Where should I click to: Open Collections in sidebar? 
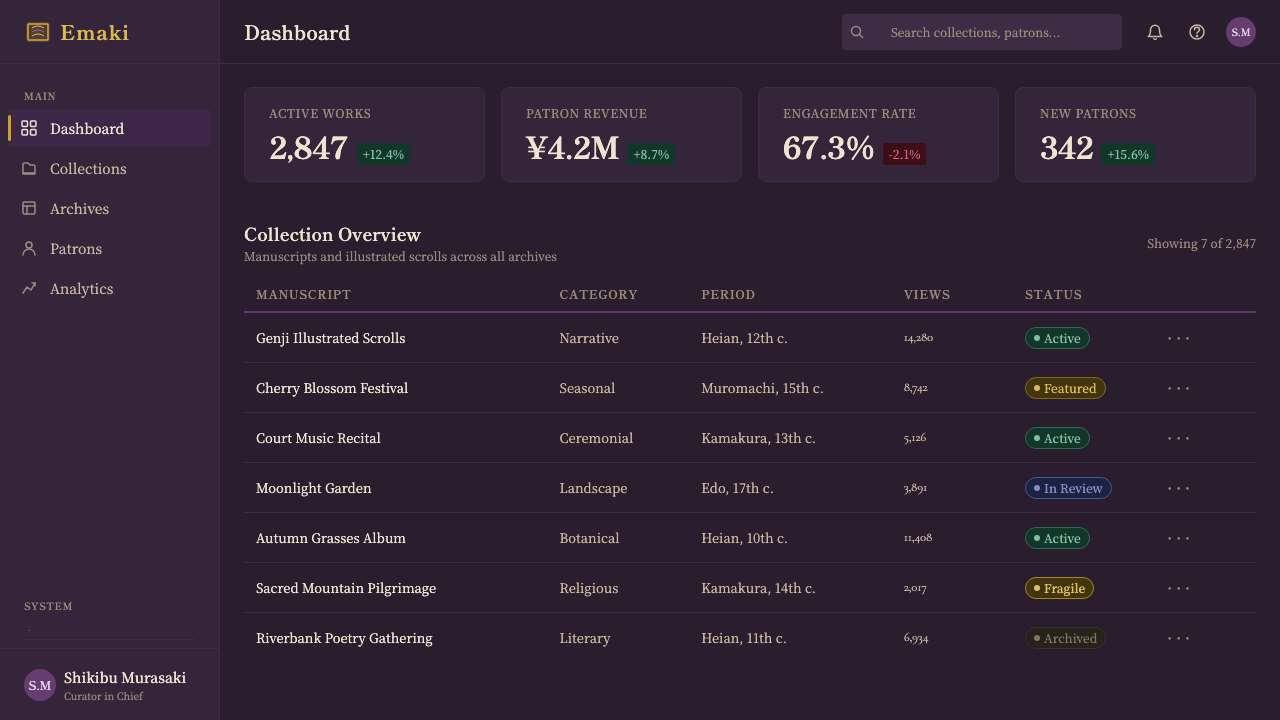110,168
